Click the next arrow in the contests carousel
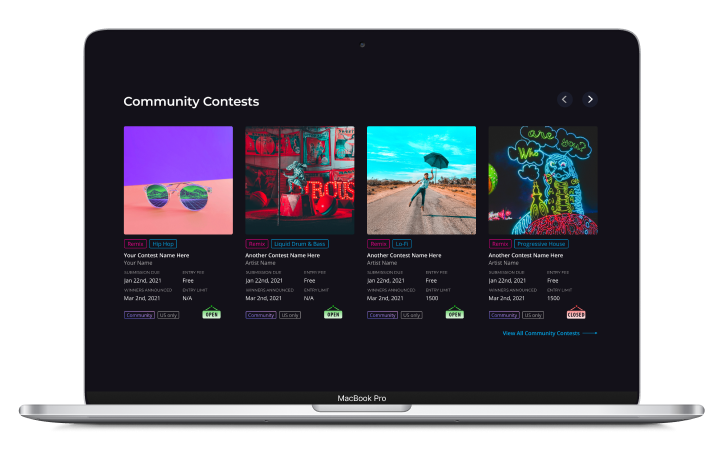The image size is (722, 450). [x=590, y=99]
